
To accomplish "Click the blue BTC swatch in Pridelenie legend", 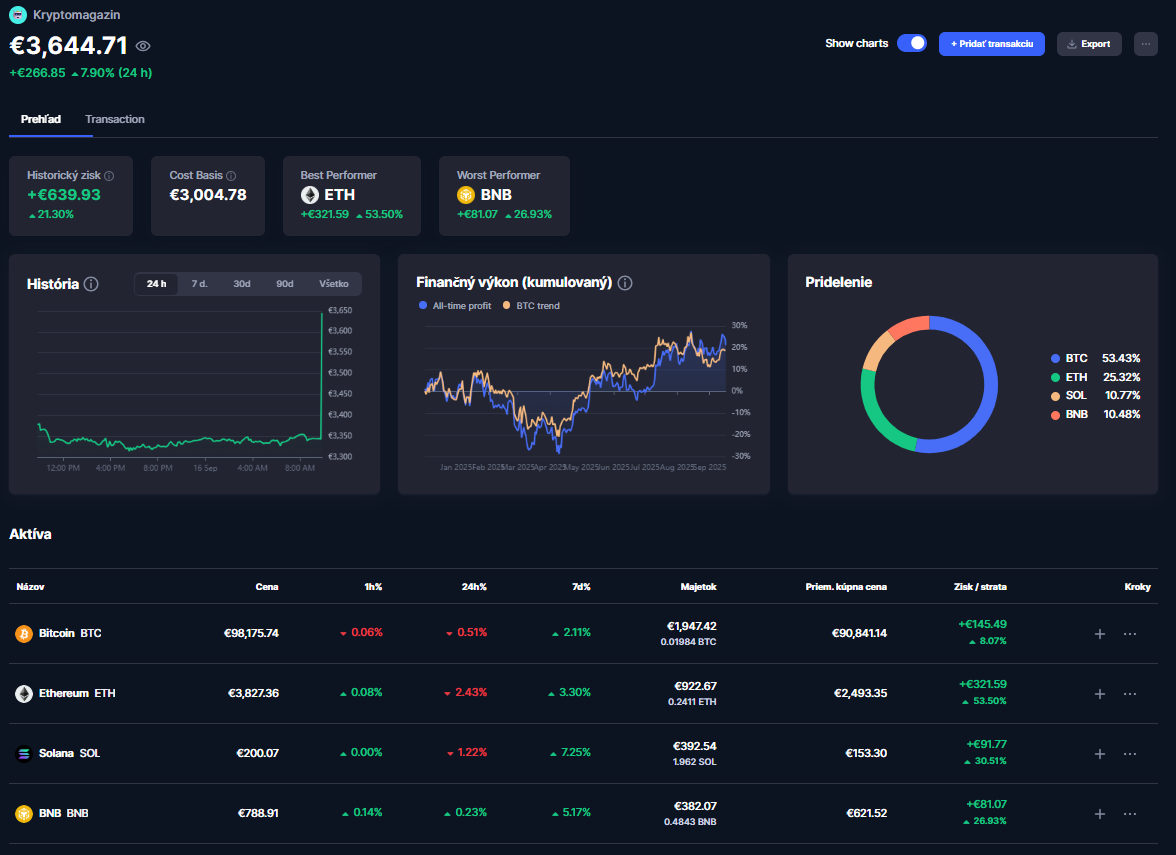I will click(x=1055, y=358).
